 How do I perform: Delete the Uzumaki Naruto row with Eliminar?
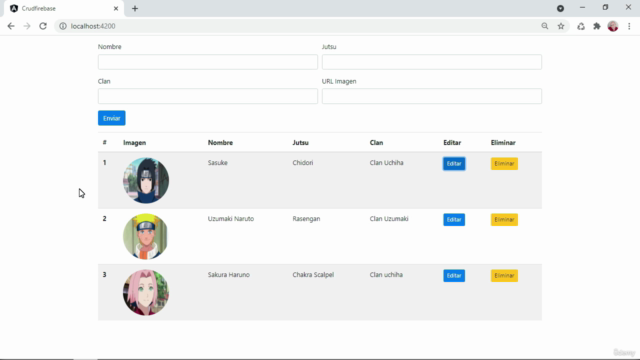[x=504, y=220]
